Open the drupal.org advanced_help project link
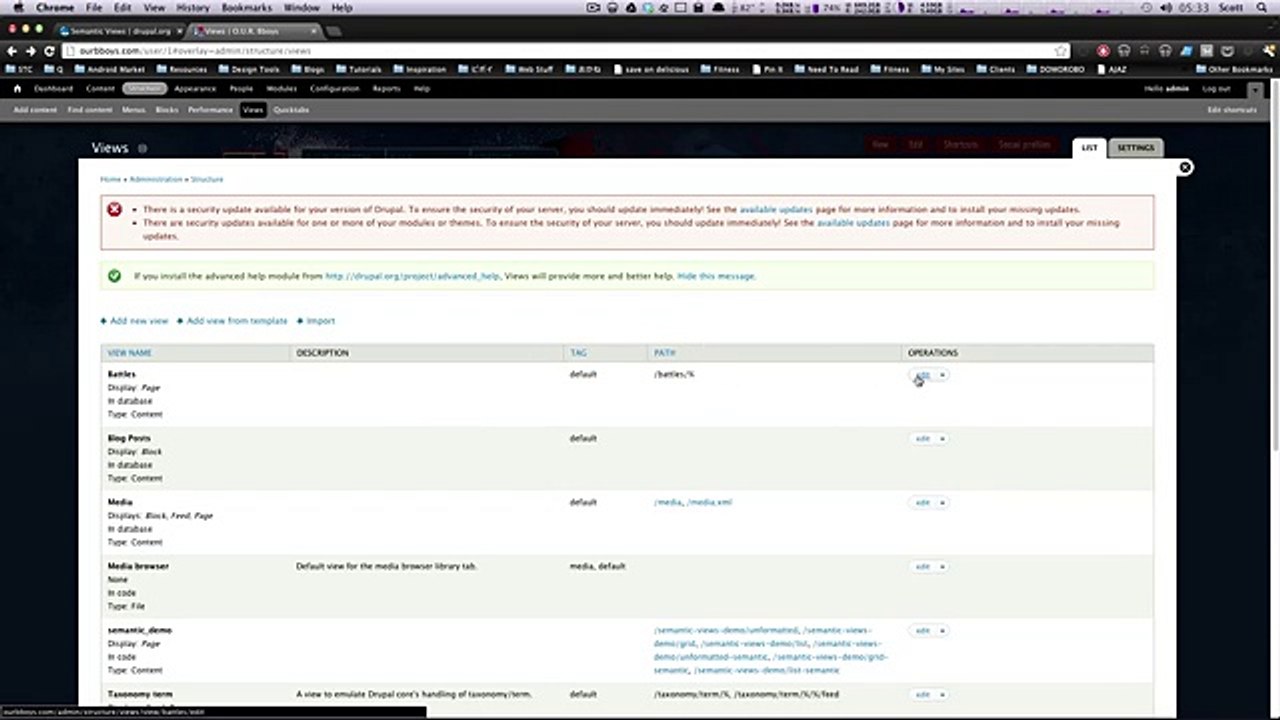The height and width of the screenshot is (720, 1280). tap(412, 275)
